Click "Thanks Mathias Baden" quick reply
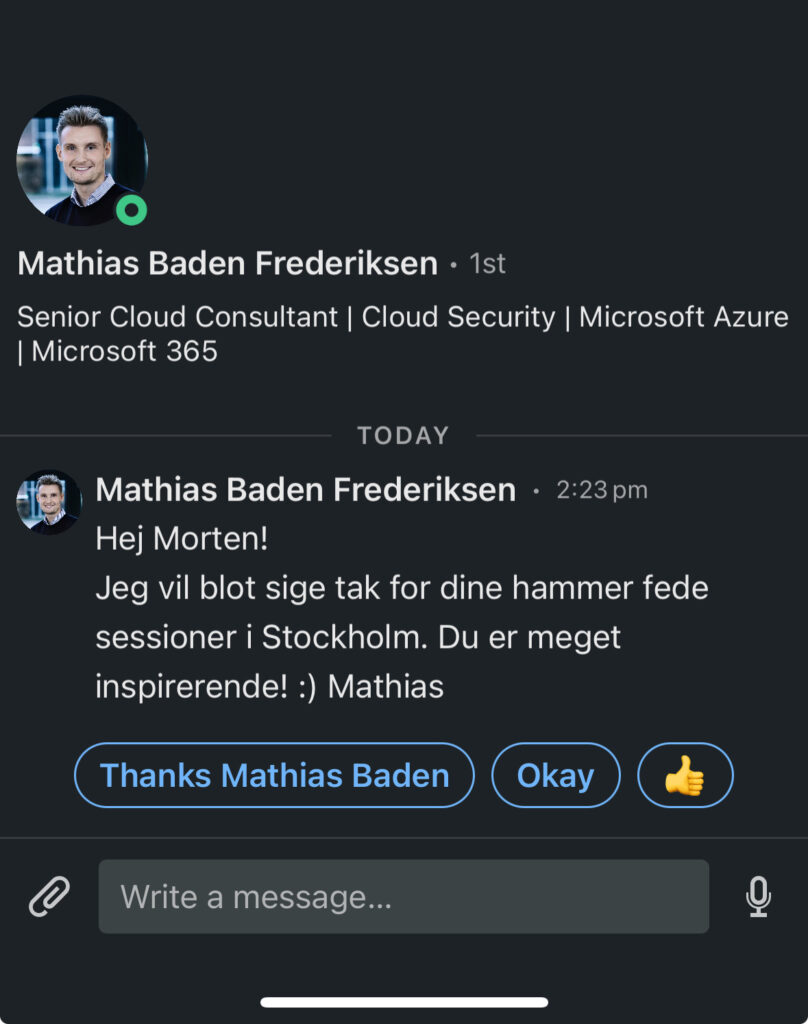The height and width of the screenshot is (1024, 808). click(x=274, y=775)
